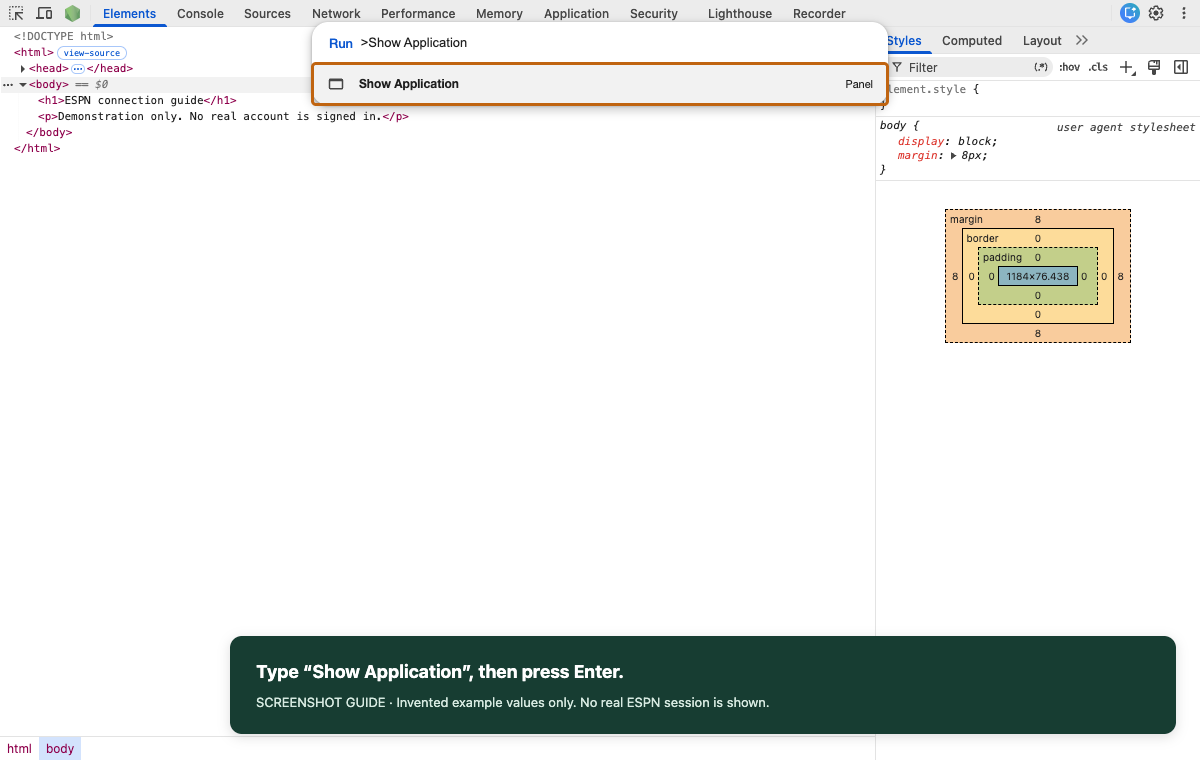This screenshot has height=760, width=1200.
Task: Toggle the device toolbar icon
Action: pyautogui.click(x=44, y=13)
